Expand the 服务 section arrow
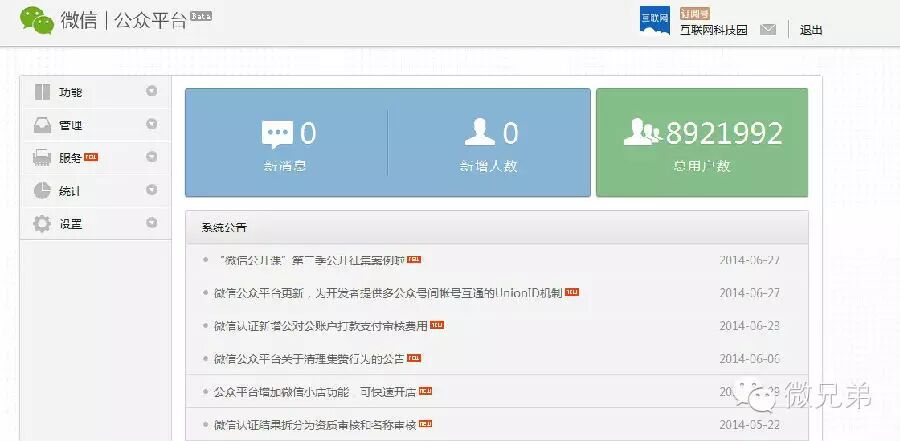 (x=152, y=156)
